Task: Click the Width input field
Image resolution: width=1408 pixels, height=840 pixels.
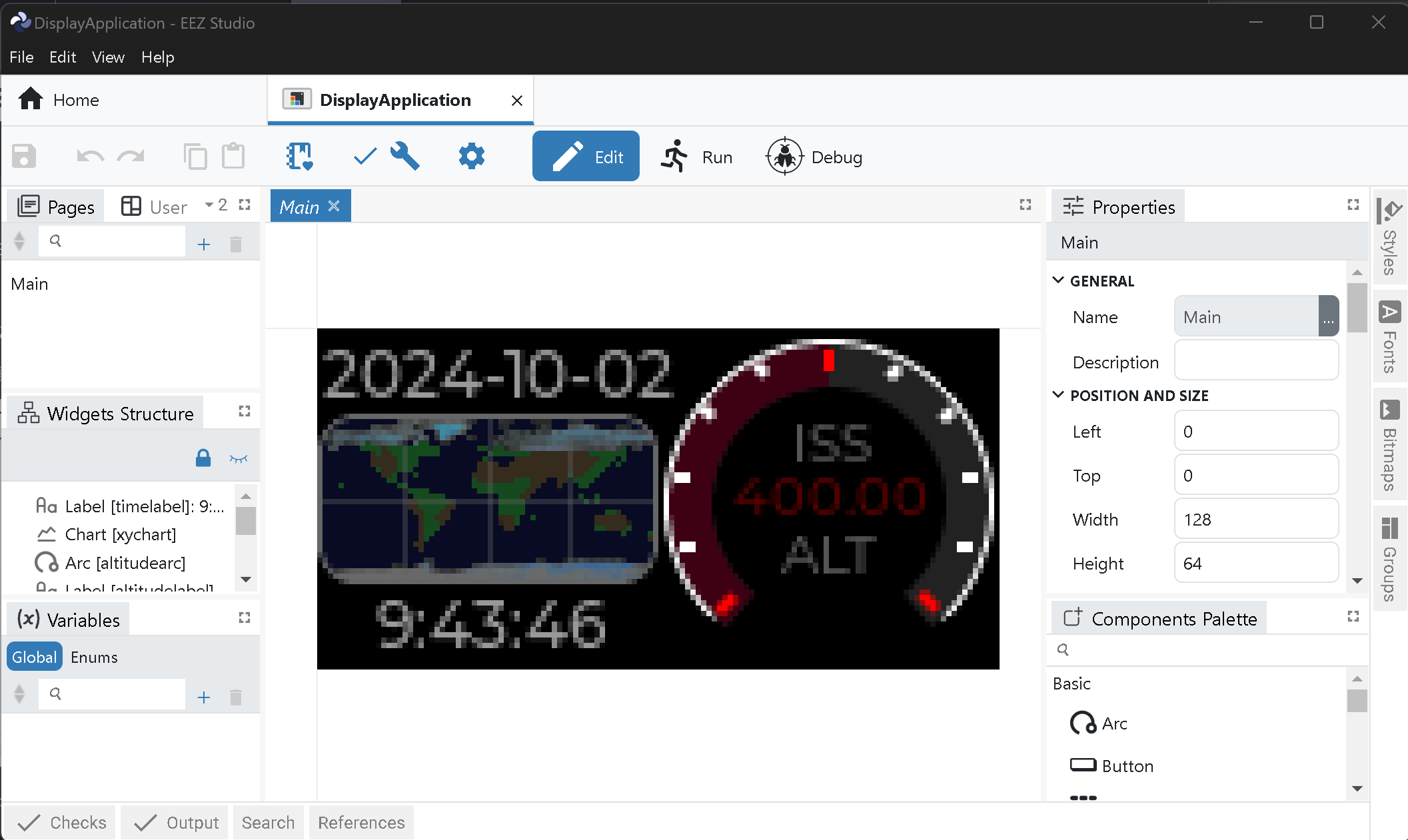Action: click(1255, 520)
